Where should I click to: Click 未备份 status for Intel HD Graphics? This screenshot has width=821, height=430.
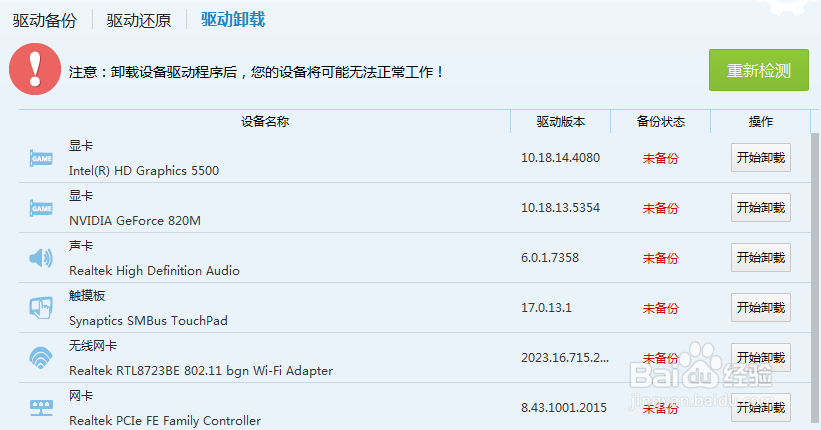[661, 158]
